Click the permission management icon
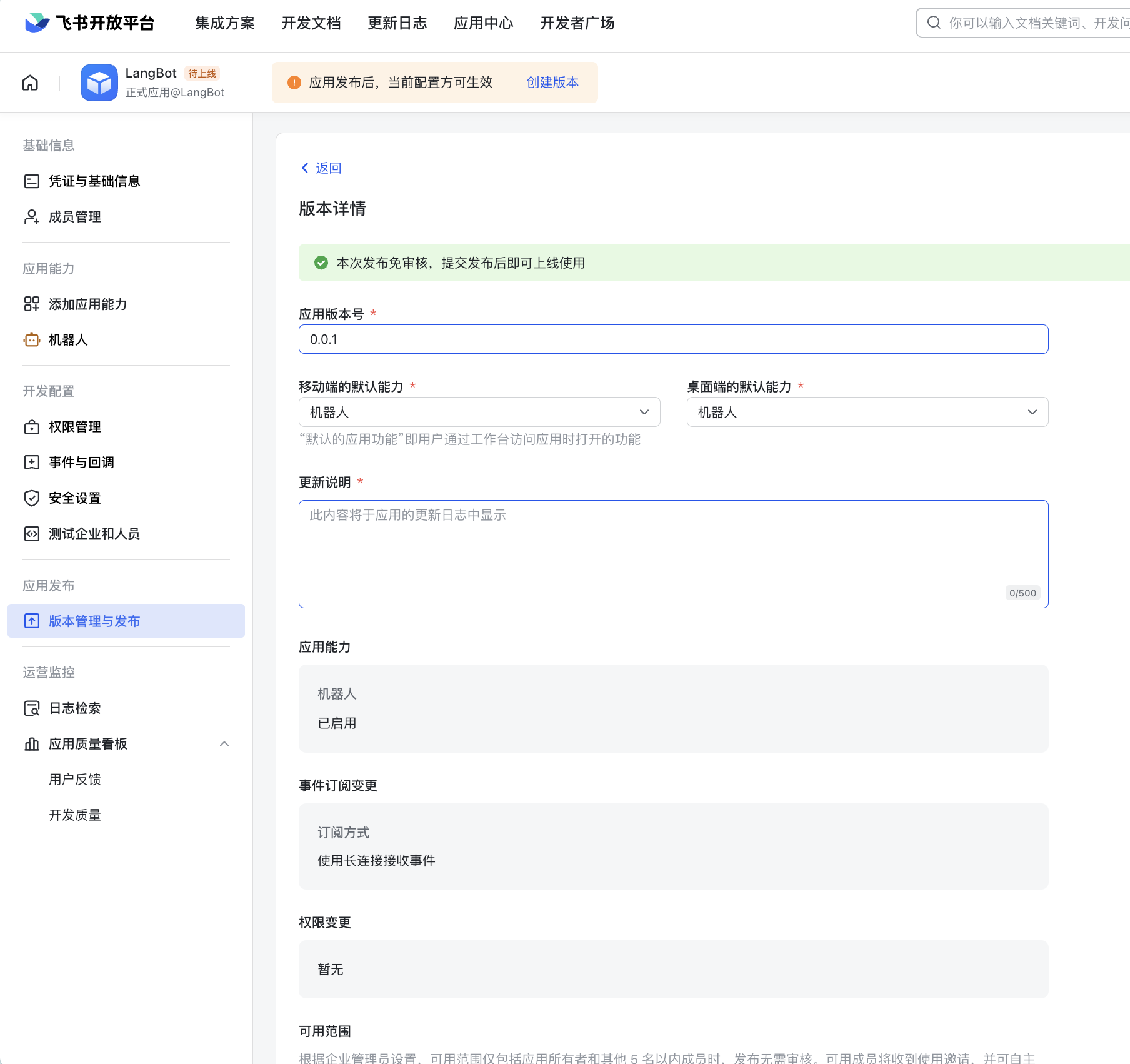 31,427
